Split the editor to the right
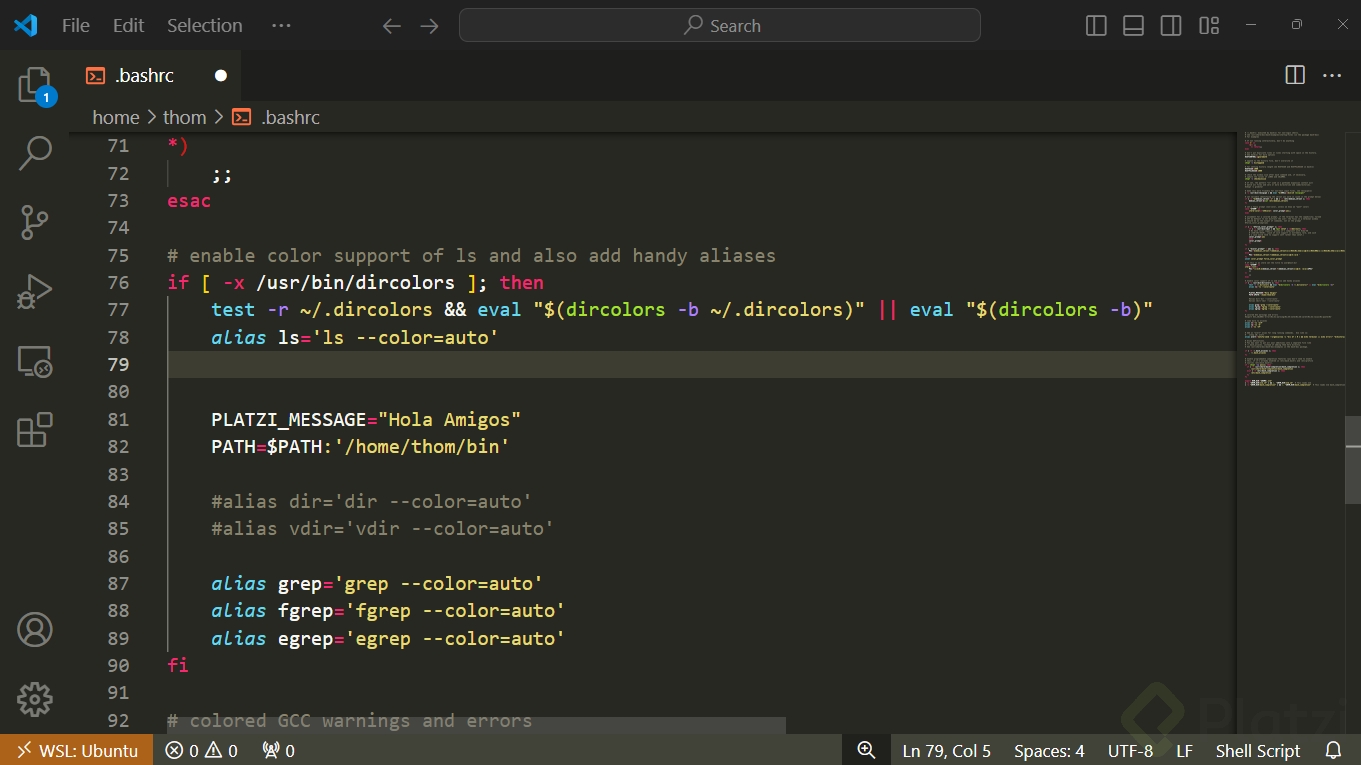This screenshot has width=1361, height=765. tap(1295, 75)
